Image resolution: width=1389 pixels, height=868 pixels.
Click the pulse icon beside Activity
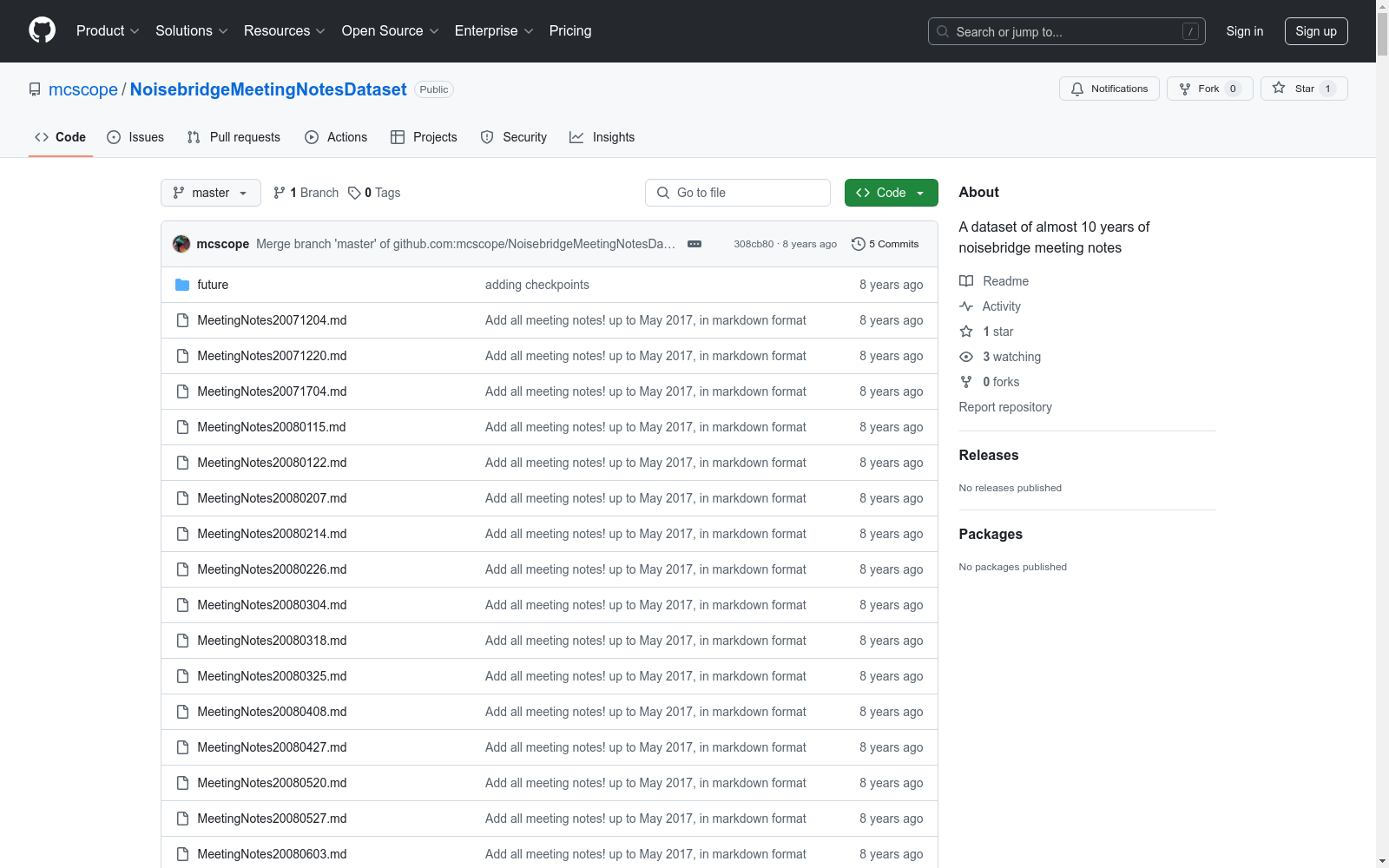(966, 306)
